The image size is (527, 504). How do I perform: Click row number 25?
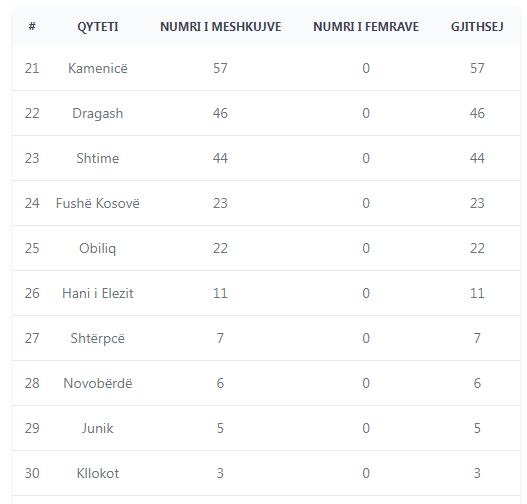point(32,248)
